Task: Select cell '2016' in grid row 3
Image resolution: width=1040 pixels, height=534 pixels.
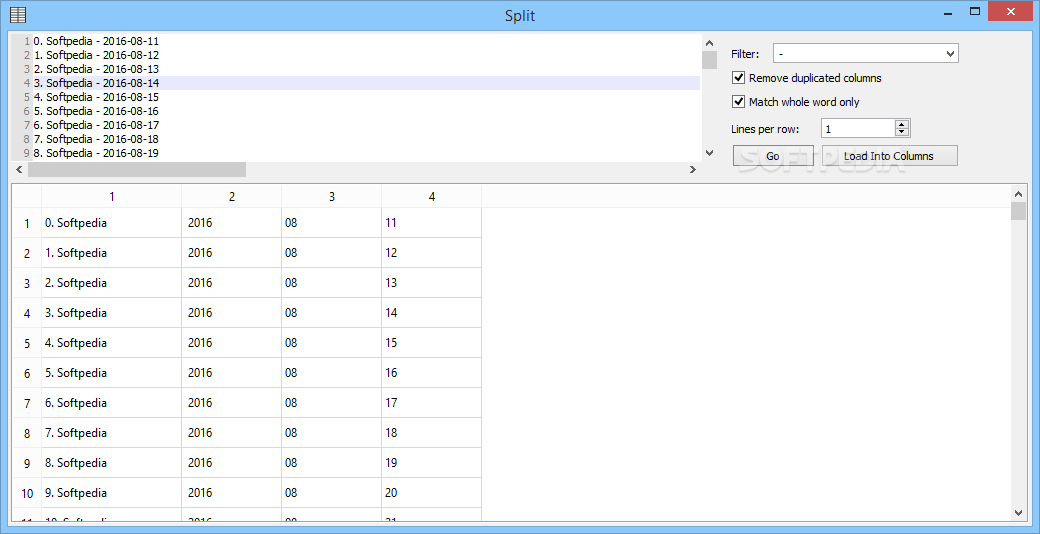Action: 231,283
